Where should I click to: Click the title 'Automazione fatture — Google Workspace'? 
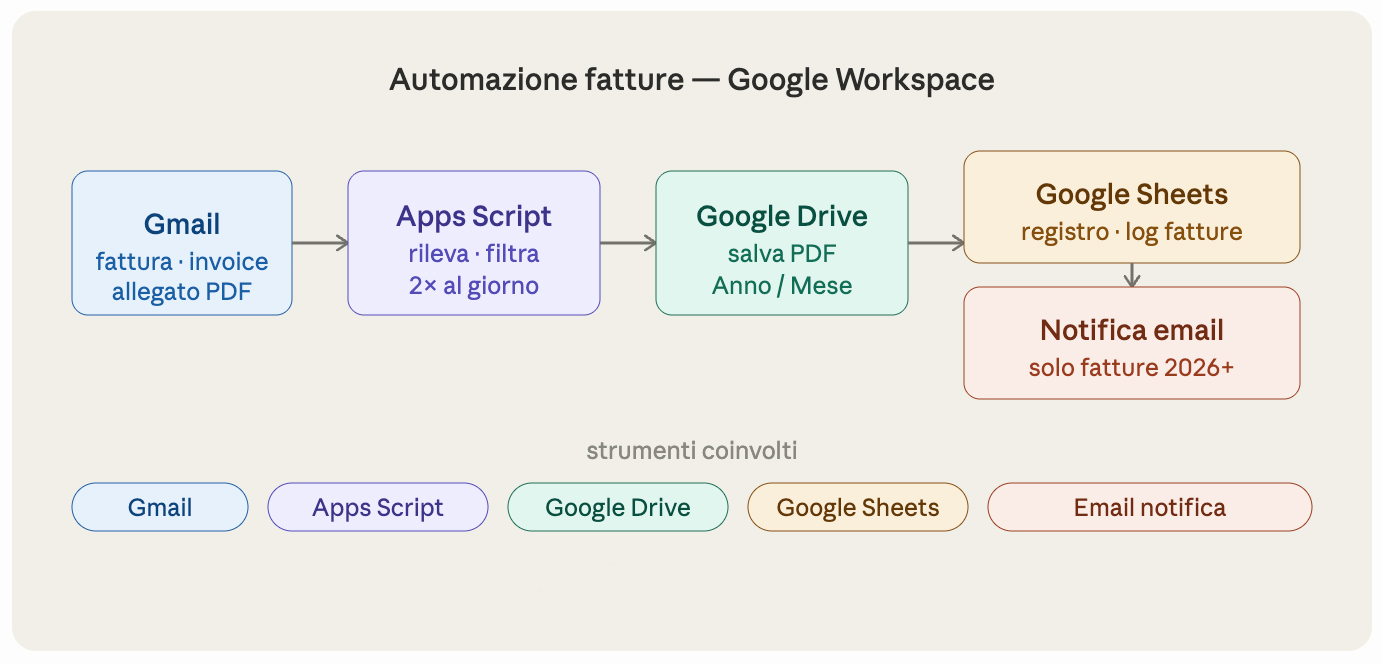[692, 79]
